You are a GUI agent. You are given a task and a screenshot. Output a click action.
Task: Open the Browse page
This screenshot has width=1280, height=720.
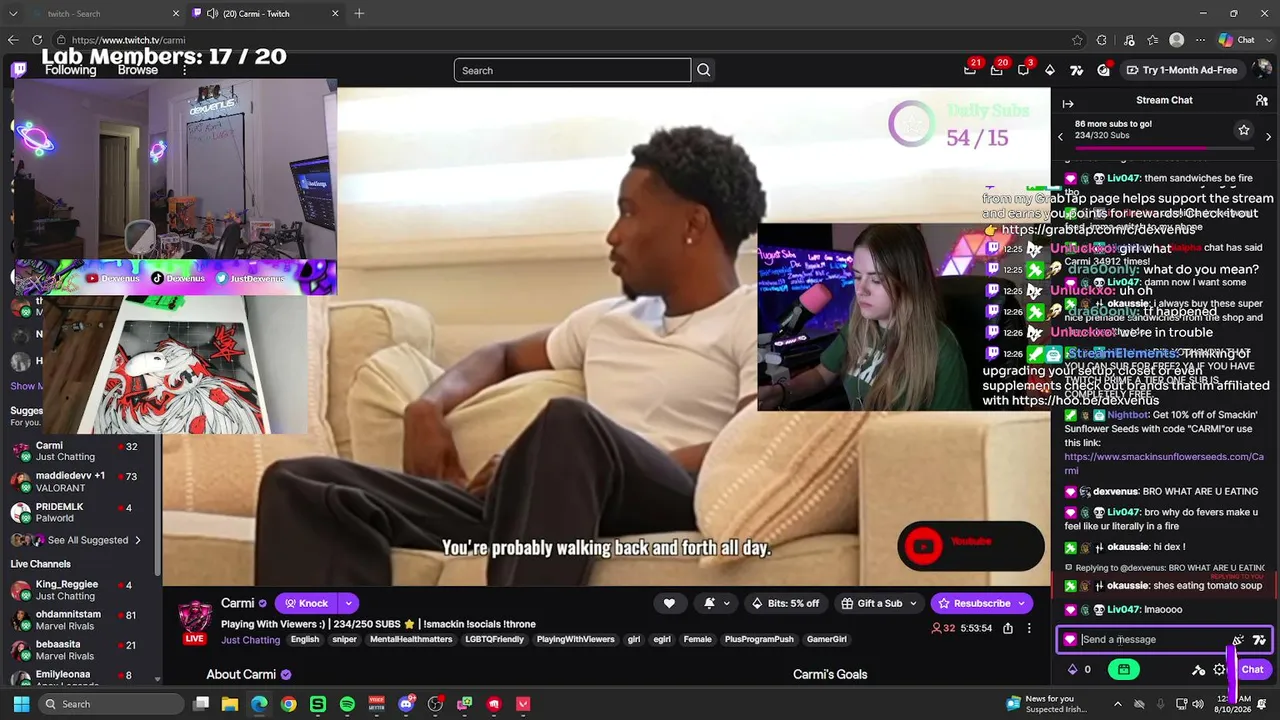tap(138, 70)
